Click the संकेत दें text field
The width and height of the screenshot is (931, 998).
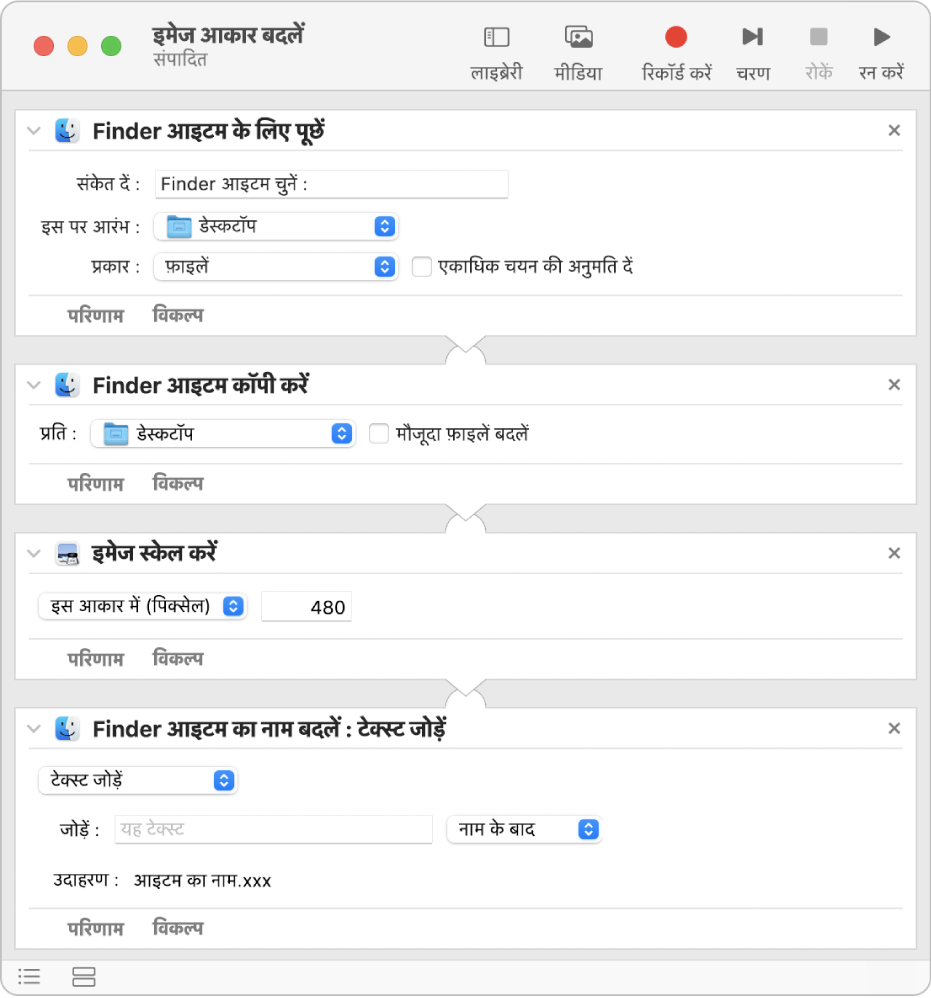coord(331,184)
